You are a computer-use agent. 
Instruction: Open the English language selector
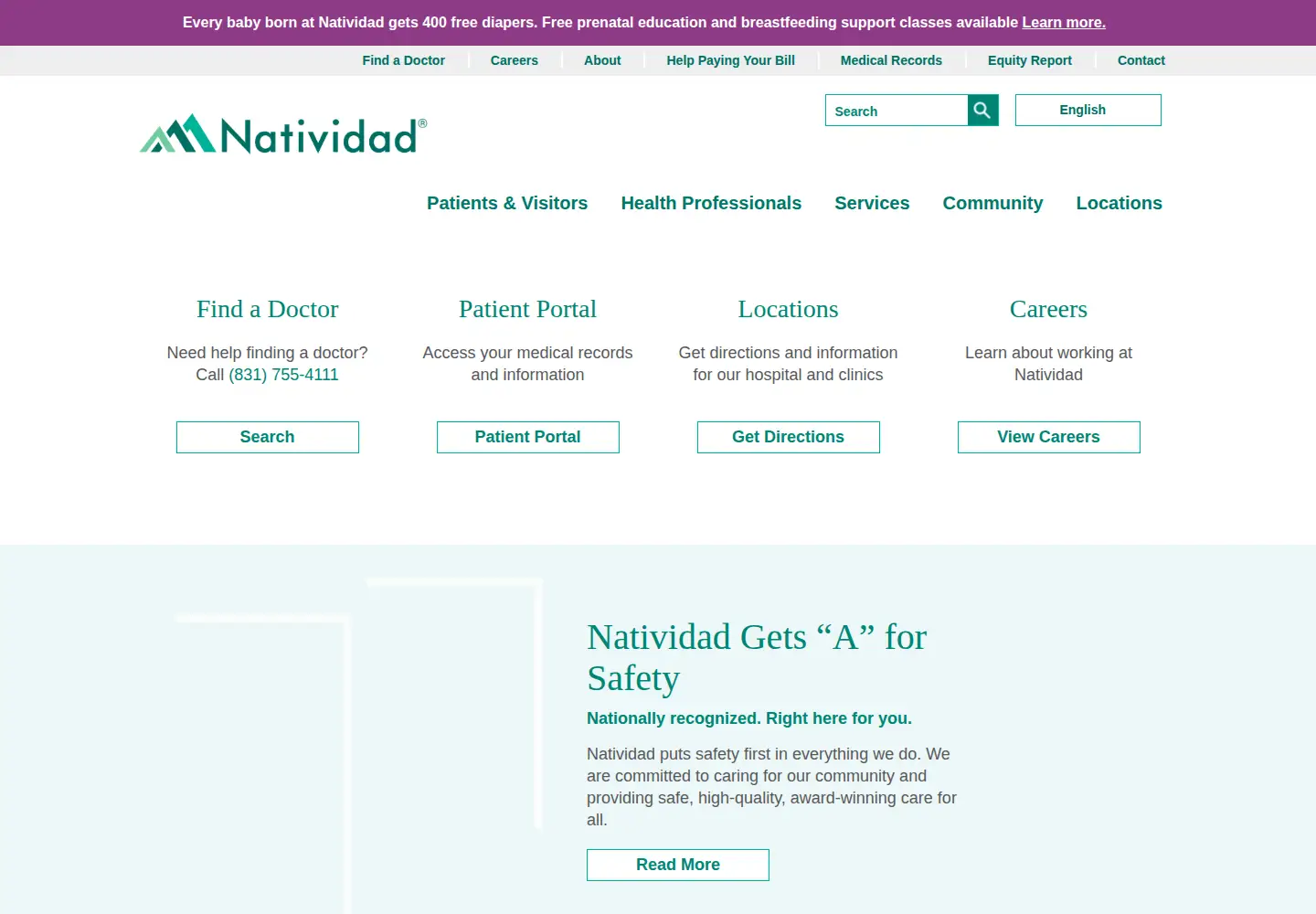(x=1088, y=110)
